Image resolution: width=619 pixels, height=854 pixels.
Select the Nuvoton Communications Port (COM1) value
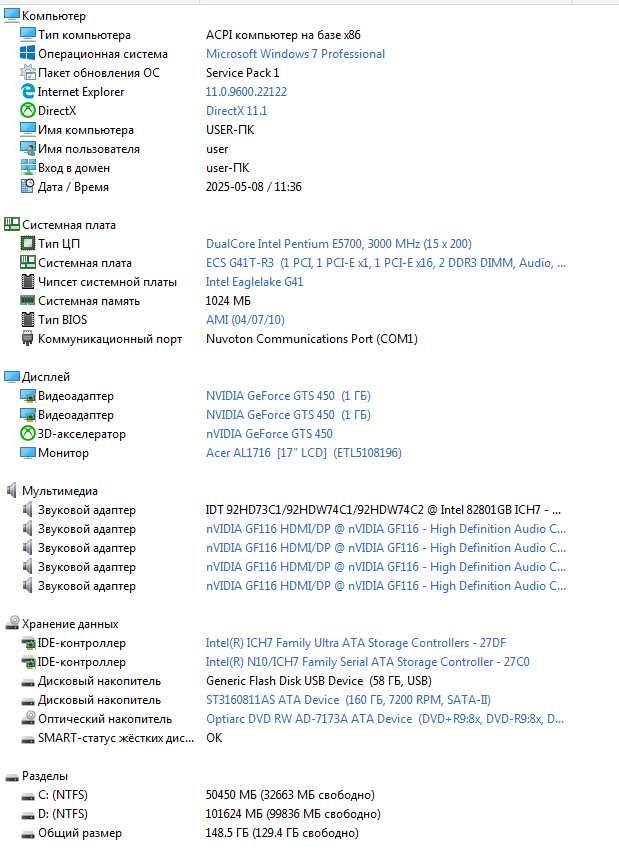(312, 339)
